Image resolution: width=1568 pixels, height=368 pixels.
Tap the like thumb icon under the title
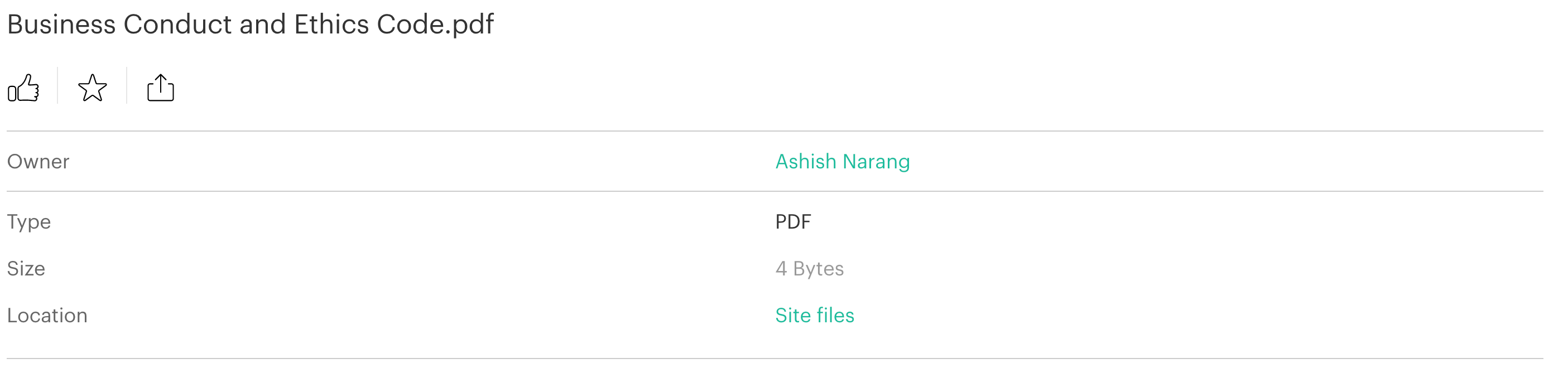point(25,89)
